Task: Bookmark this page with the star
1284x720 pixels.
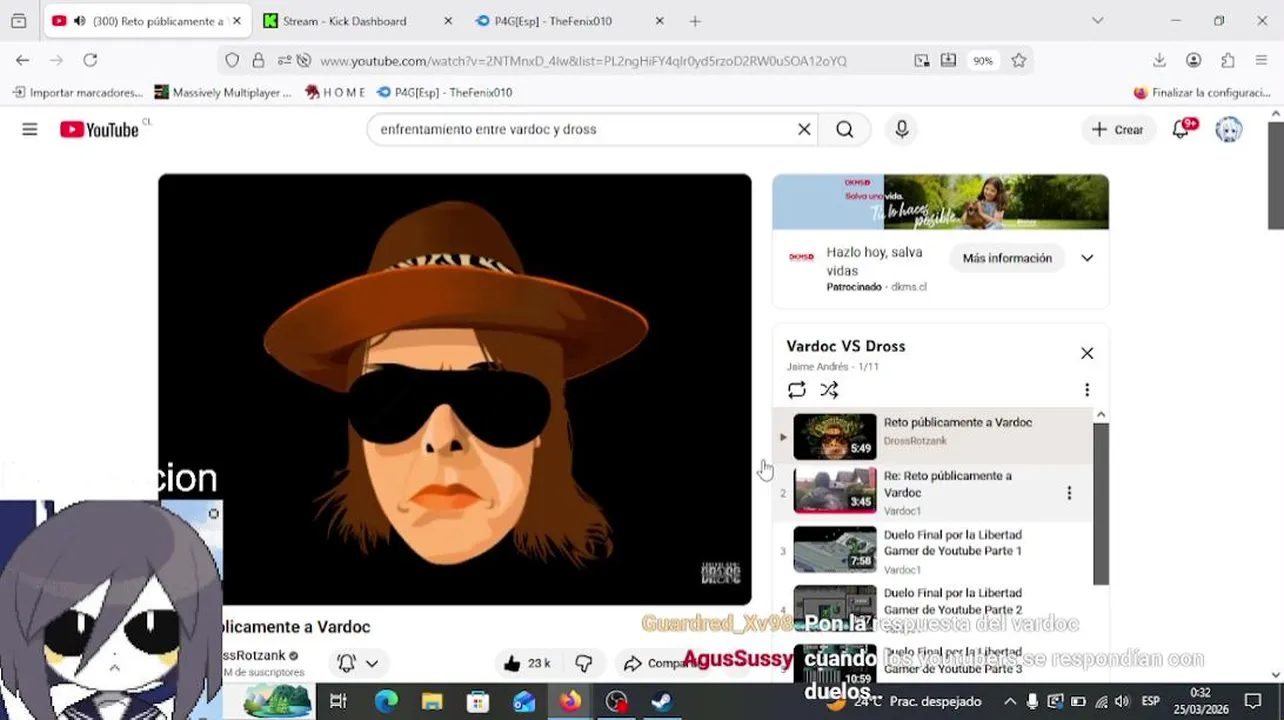Action: pyautogui.click(x=1018, y=61)
